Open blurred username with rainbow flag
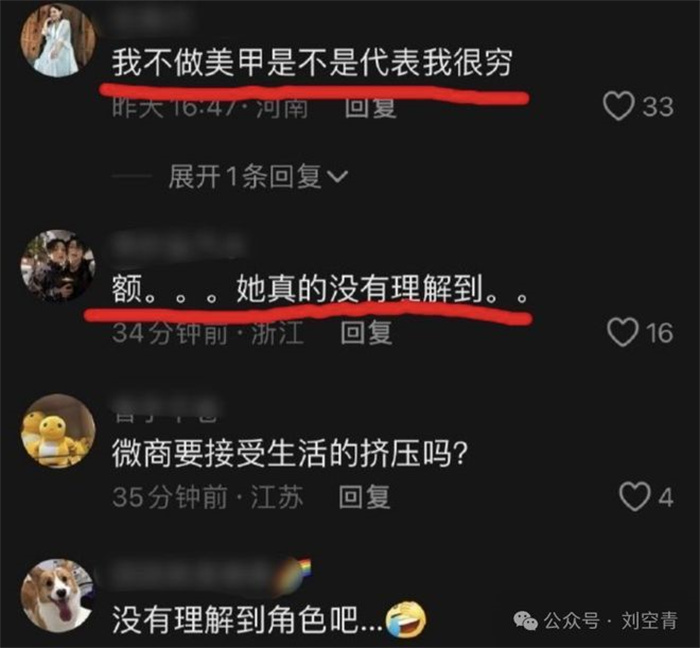The width and height of the screenshot is (700, 648). click(210, 573)
